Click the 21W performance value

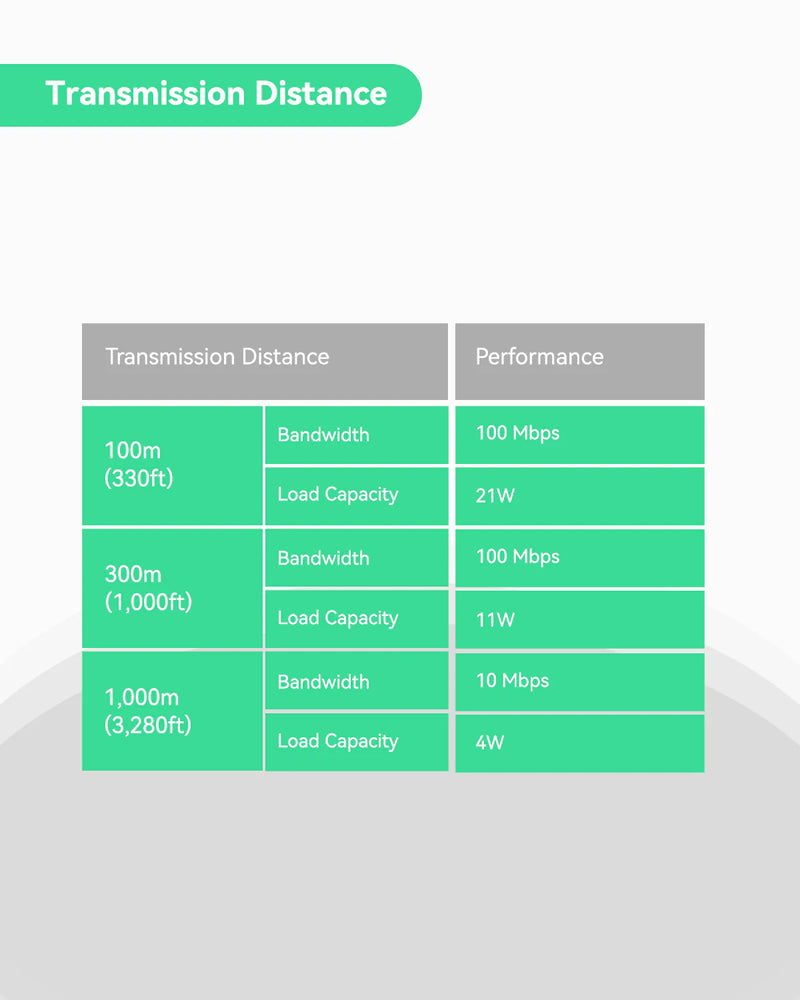[495, 496]
